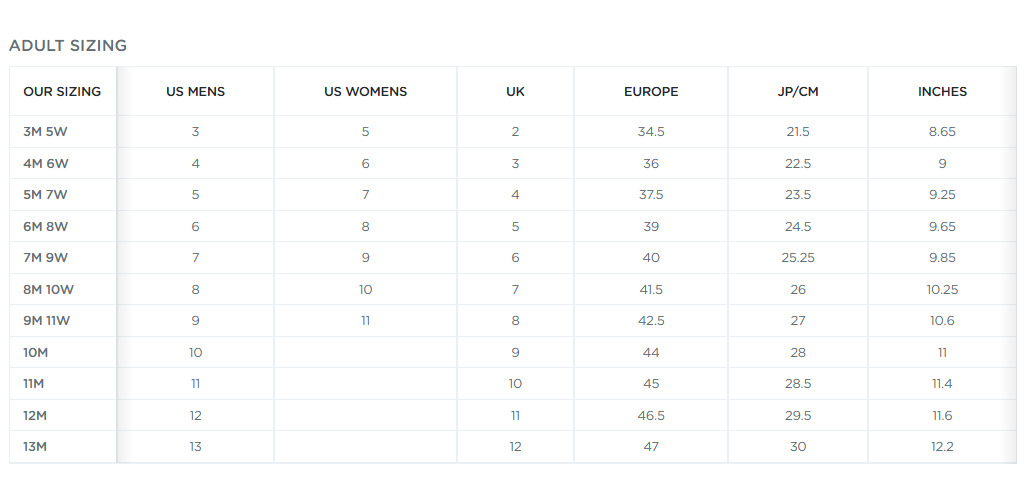Select the JP/CM column header
The height and width of the screenshot is (481, 1029).
pyautogui.click(x=798, y=92)
